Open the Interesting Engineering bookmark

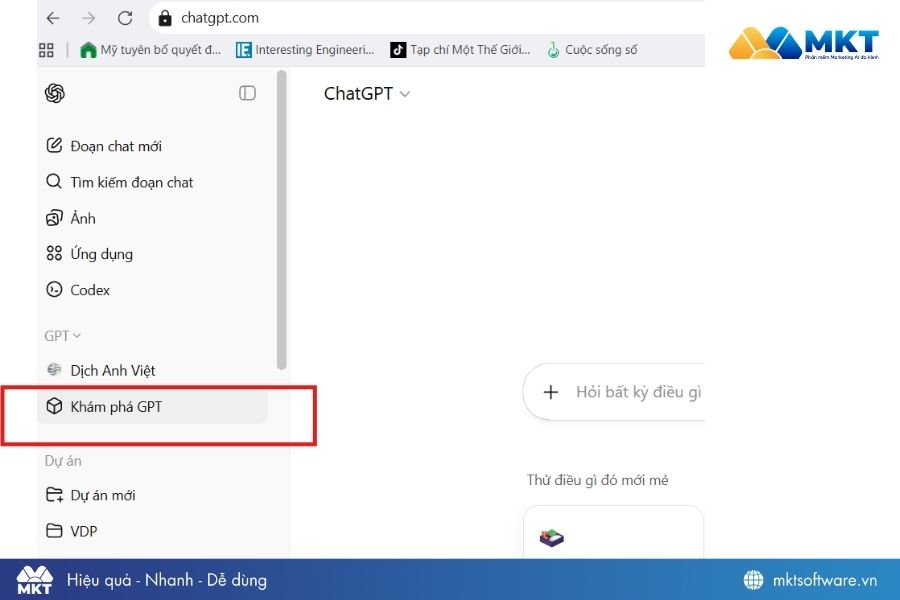pyautogui.click(x=305, y=50)
